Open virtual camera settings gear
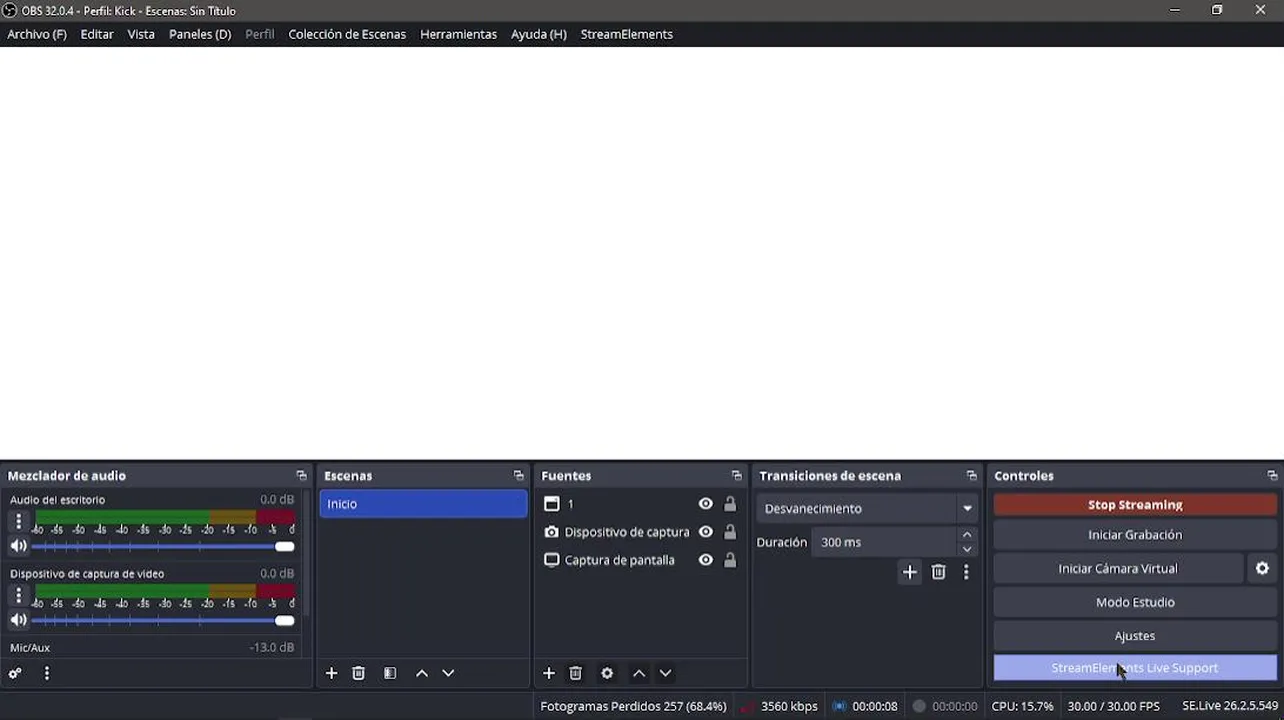This screenshot has width=1284, height=720. point(1262,568)
